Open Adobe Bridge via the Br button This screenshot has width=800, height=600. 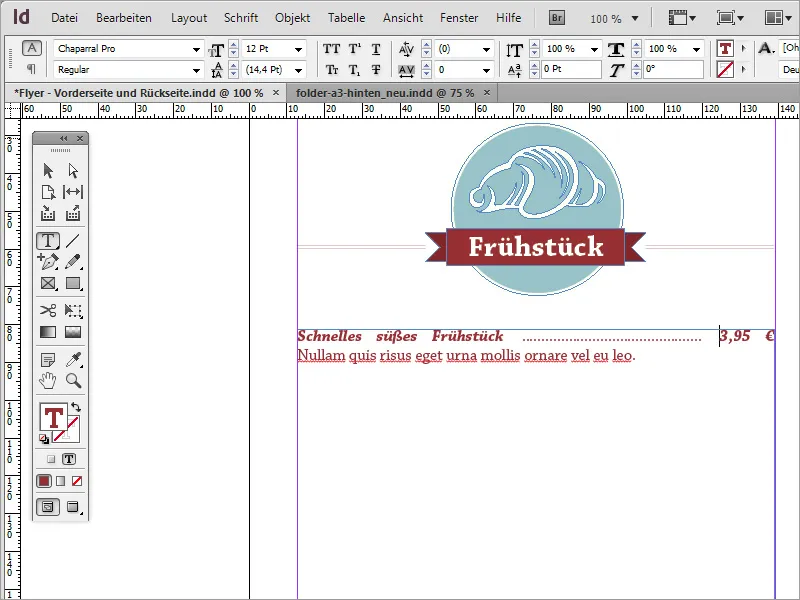point(556,17)
